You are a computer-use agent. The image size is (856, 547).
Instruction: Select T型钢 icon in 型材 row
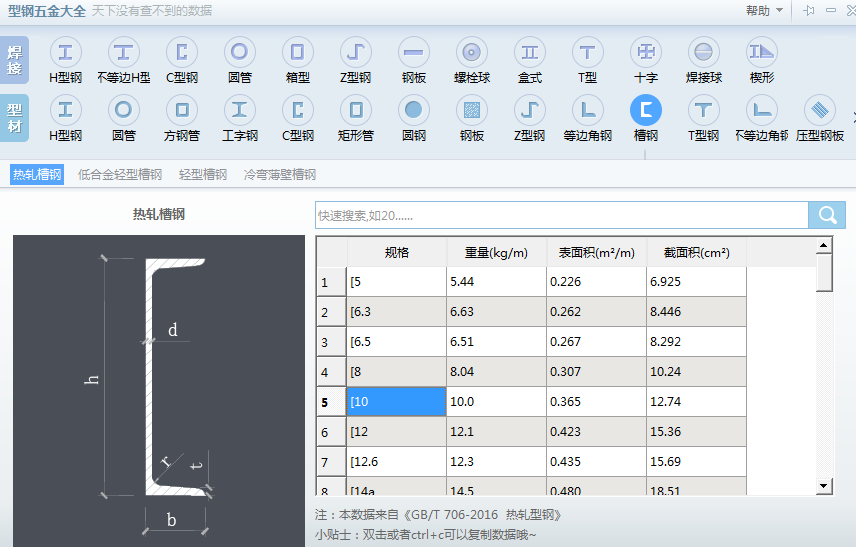point(704,110)
